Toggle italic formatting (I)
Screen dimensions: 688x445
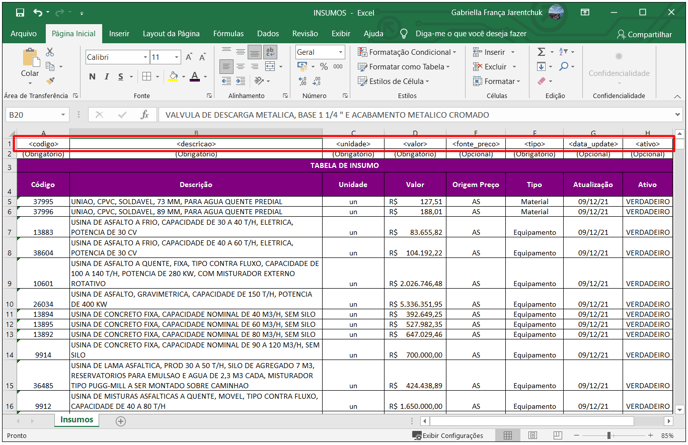click(107, 77)
